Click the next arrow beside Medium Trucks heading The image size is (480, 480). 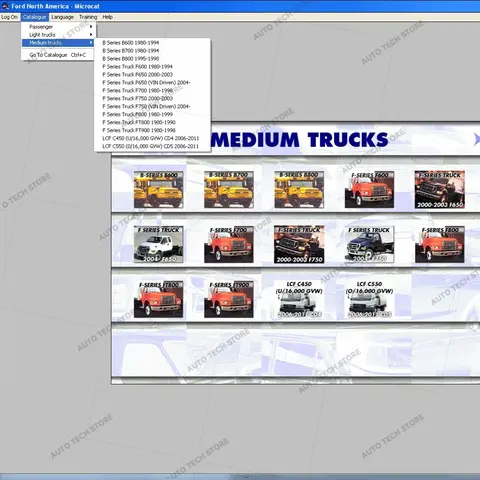click(x=477, y=139)
